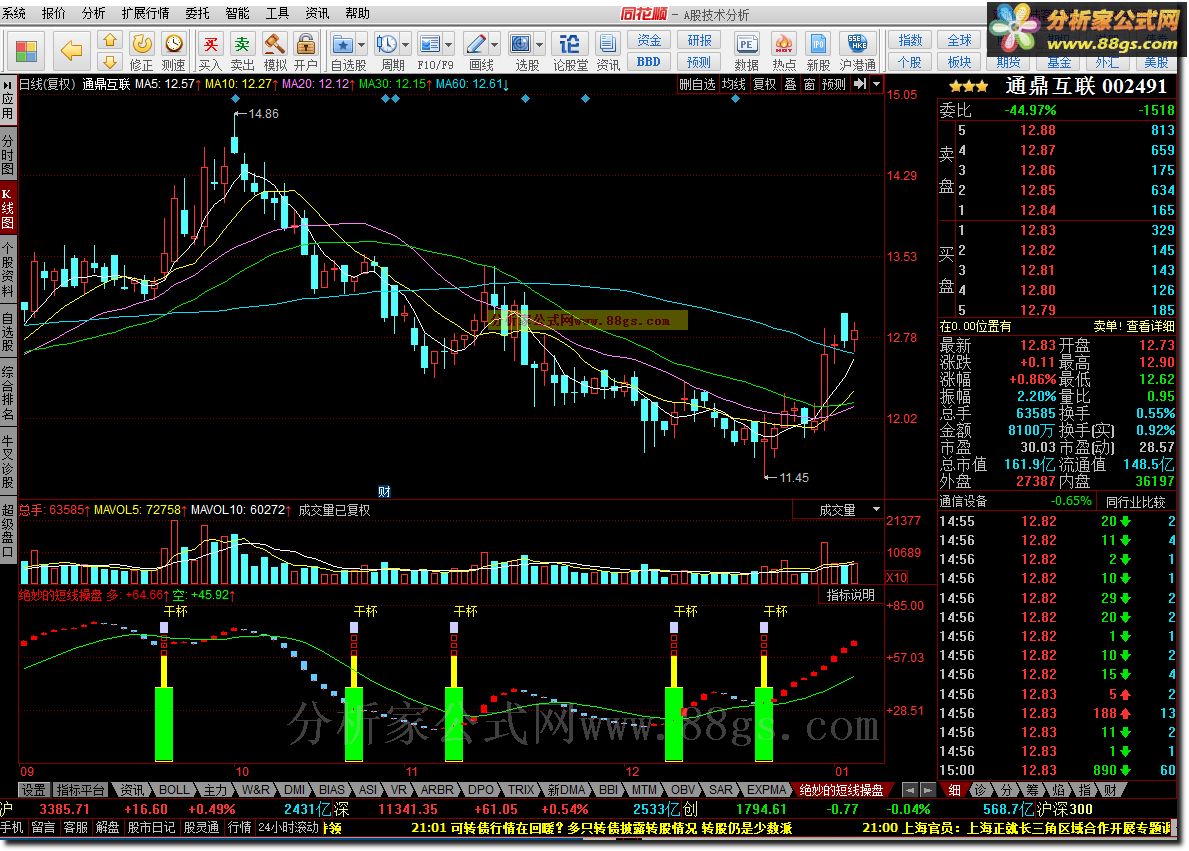The width and height of the screenshot is (1189, 851).
Task: Click the colorful home grid icon
Action: tap(26, 52)
